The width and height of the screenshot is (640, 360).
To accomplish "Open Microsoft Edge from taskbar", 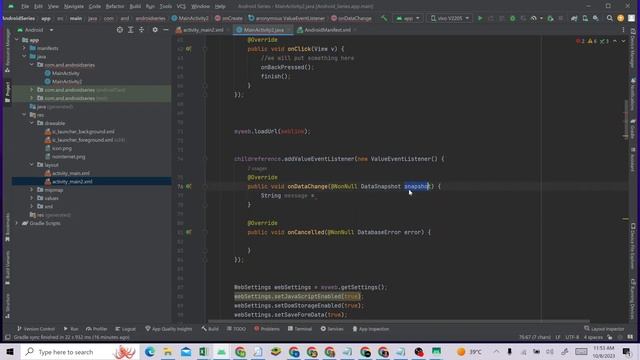I will [149, 352].
